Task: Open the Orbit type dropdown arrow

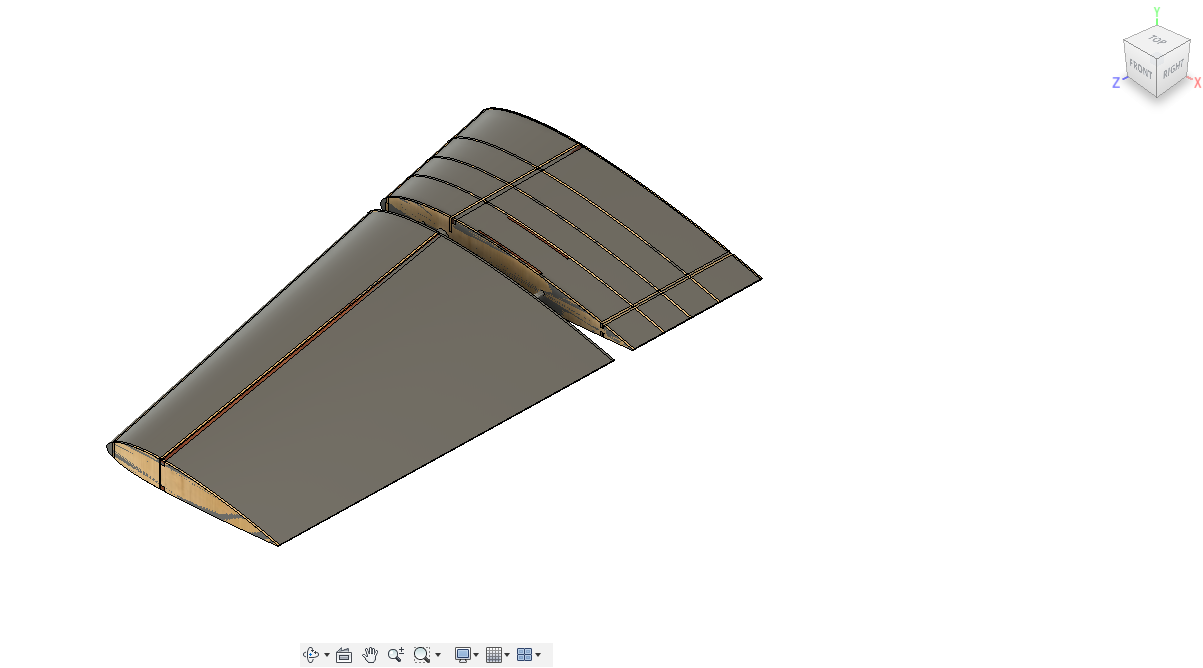Action: (327, 656)
